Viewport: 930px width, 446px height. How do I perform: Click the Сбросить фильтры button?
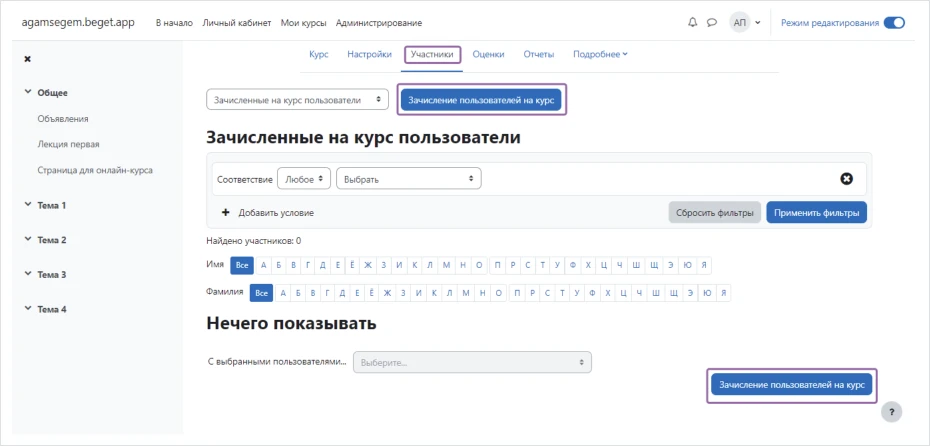click(x=715, y=212)
